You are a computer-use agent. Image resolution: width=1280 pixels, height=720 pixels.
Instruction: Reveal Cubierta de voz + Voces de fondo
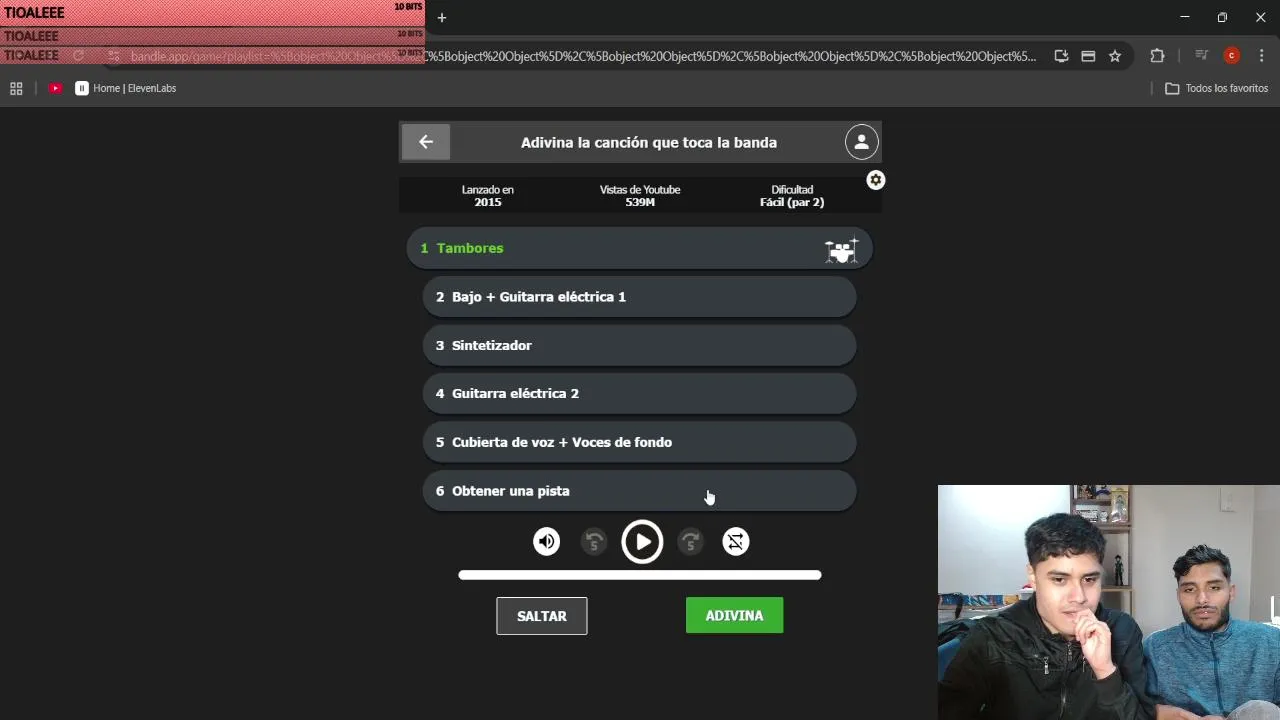pyautogui.click(x=640, y=442)
